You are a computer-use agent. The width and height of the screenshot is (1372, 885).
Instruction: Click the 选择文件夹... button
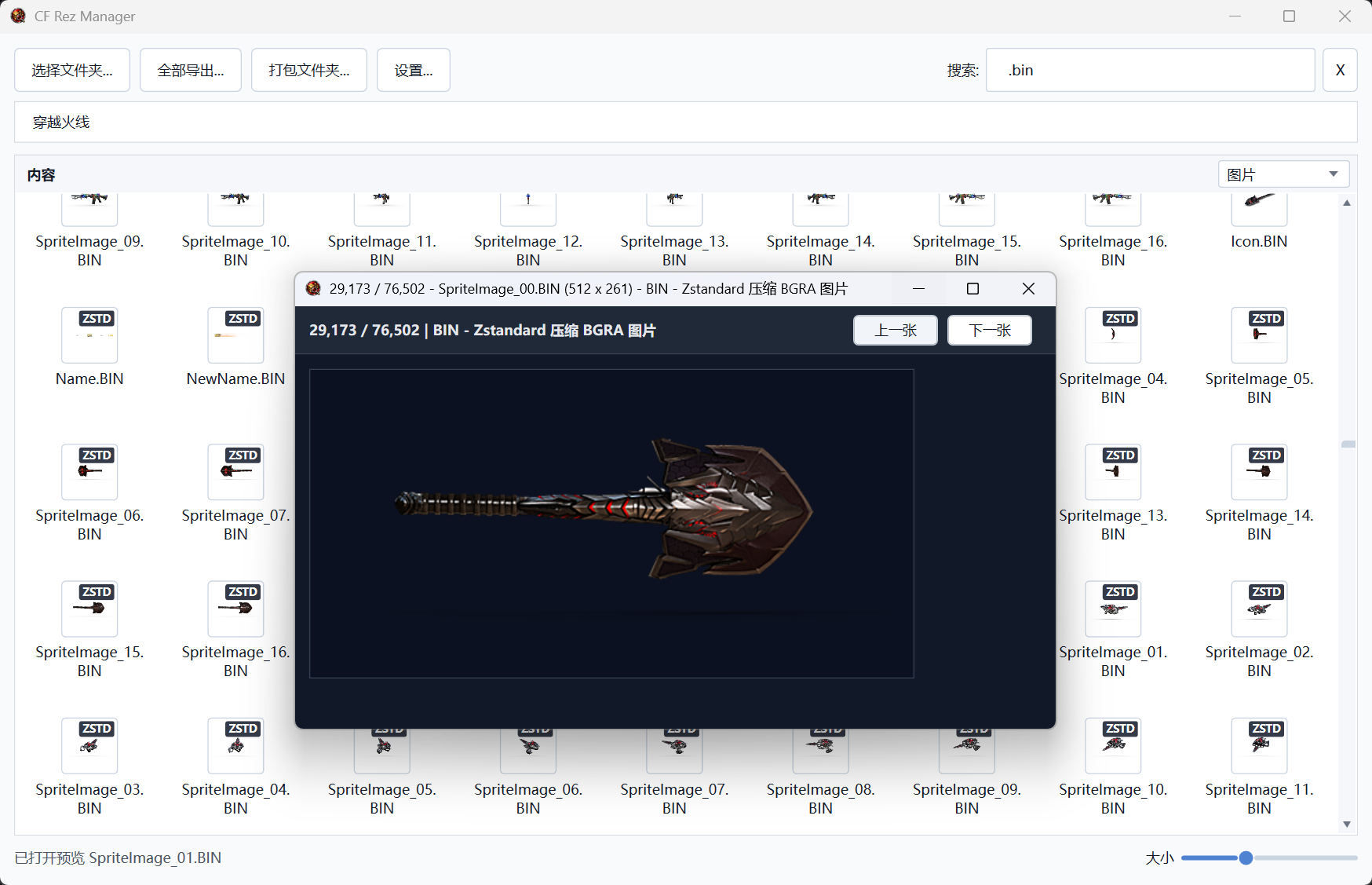pyautogui.click(x=72, y=70)
